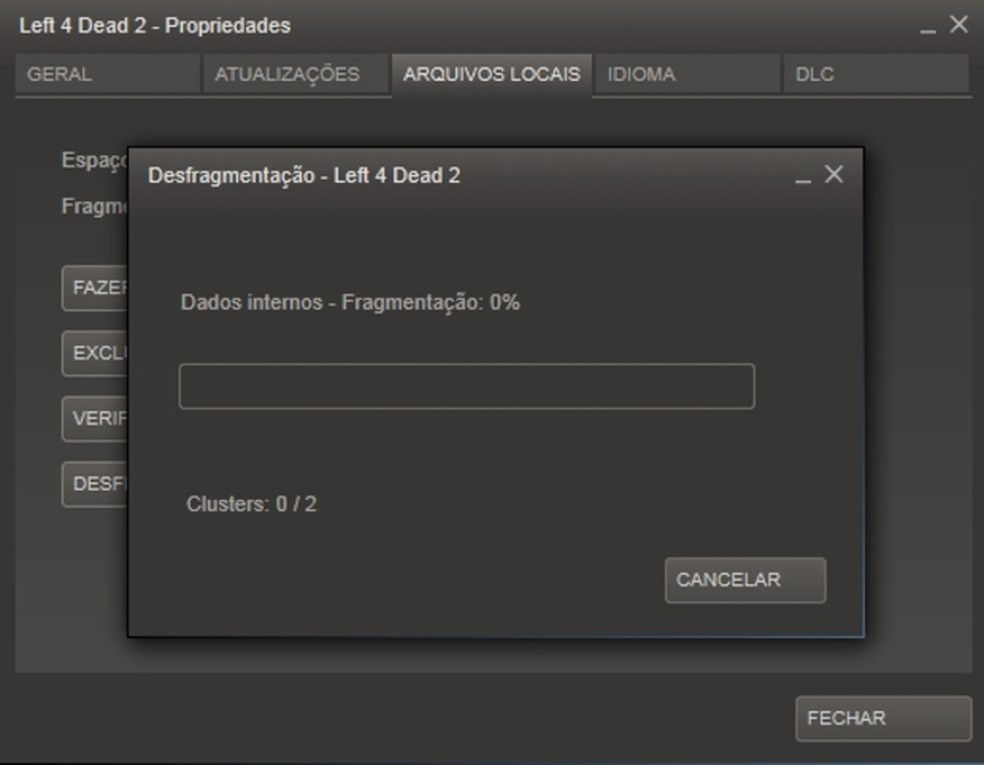Click the partially hidden FAZER button
984x765 pixels.
point(95,288)
